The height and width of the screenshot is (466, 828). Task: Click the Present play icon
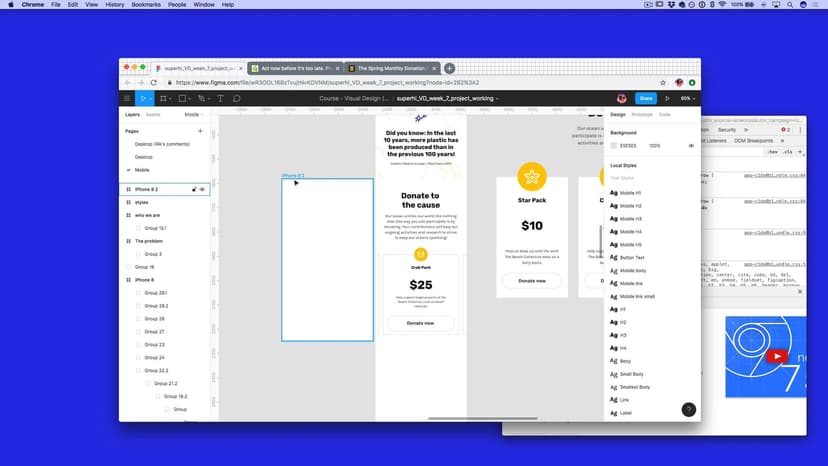point(667,98)
